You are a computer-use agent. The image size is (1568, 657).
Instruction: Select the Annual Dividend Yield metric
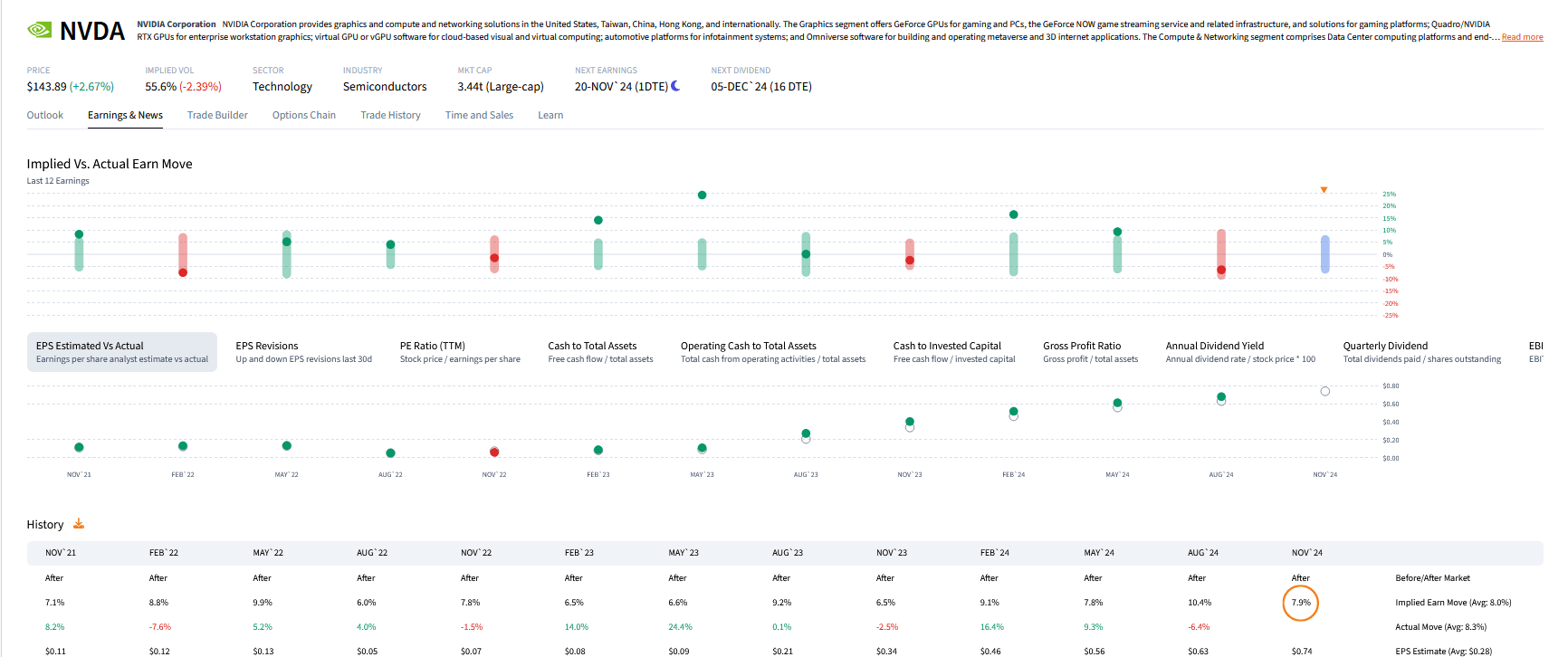[x=1240, y=352]
